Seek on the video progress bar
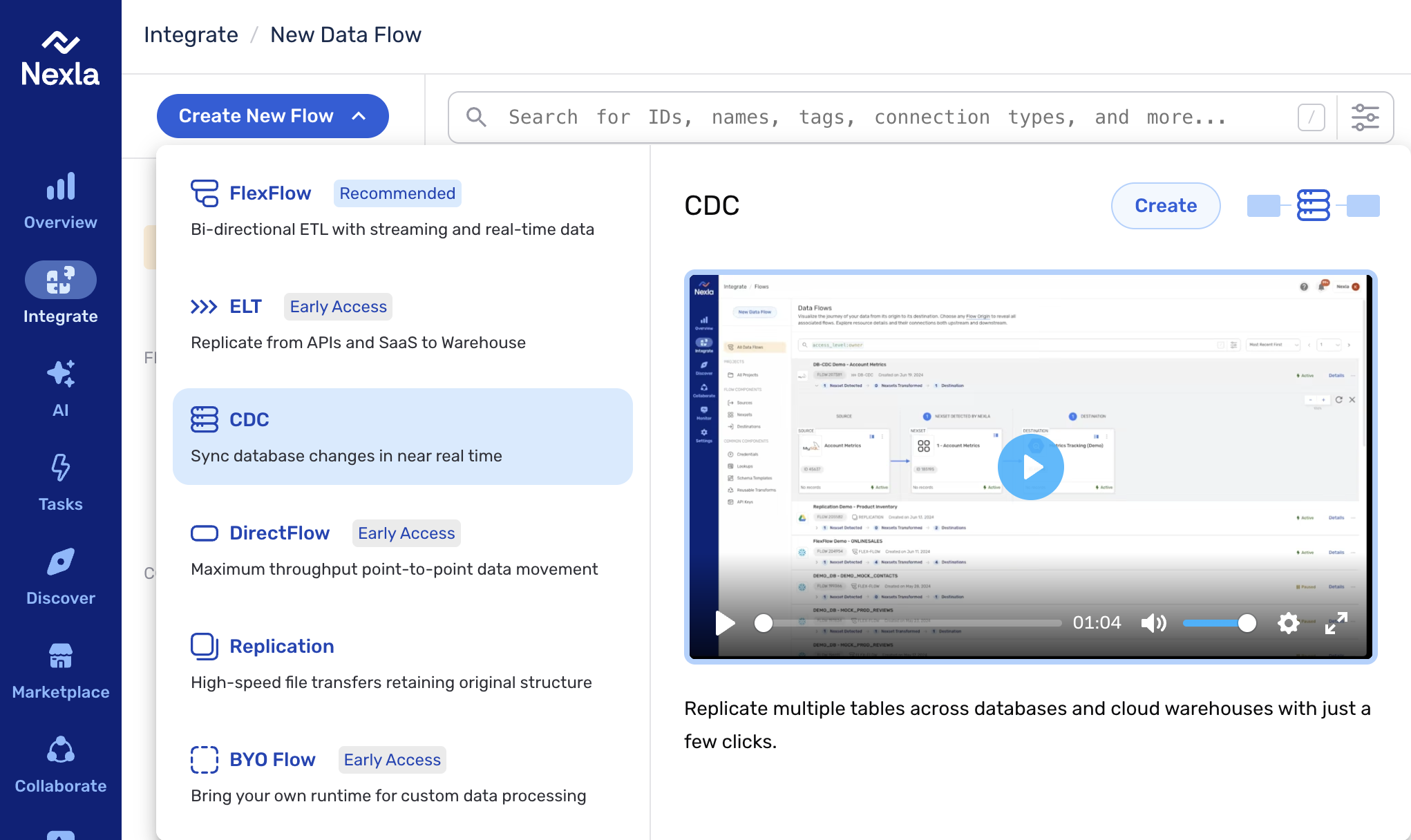 (x=908, y=623)
